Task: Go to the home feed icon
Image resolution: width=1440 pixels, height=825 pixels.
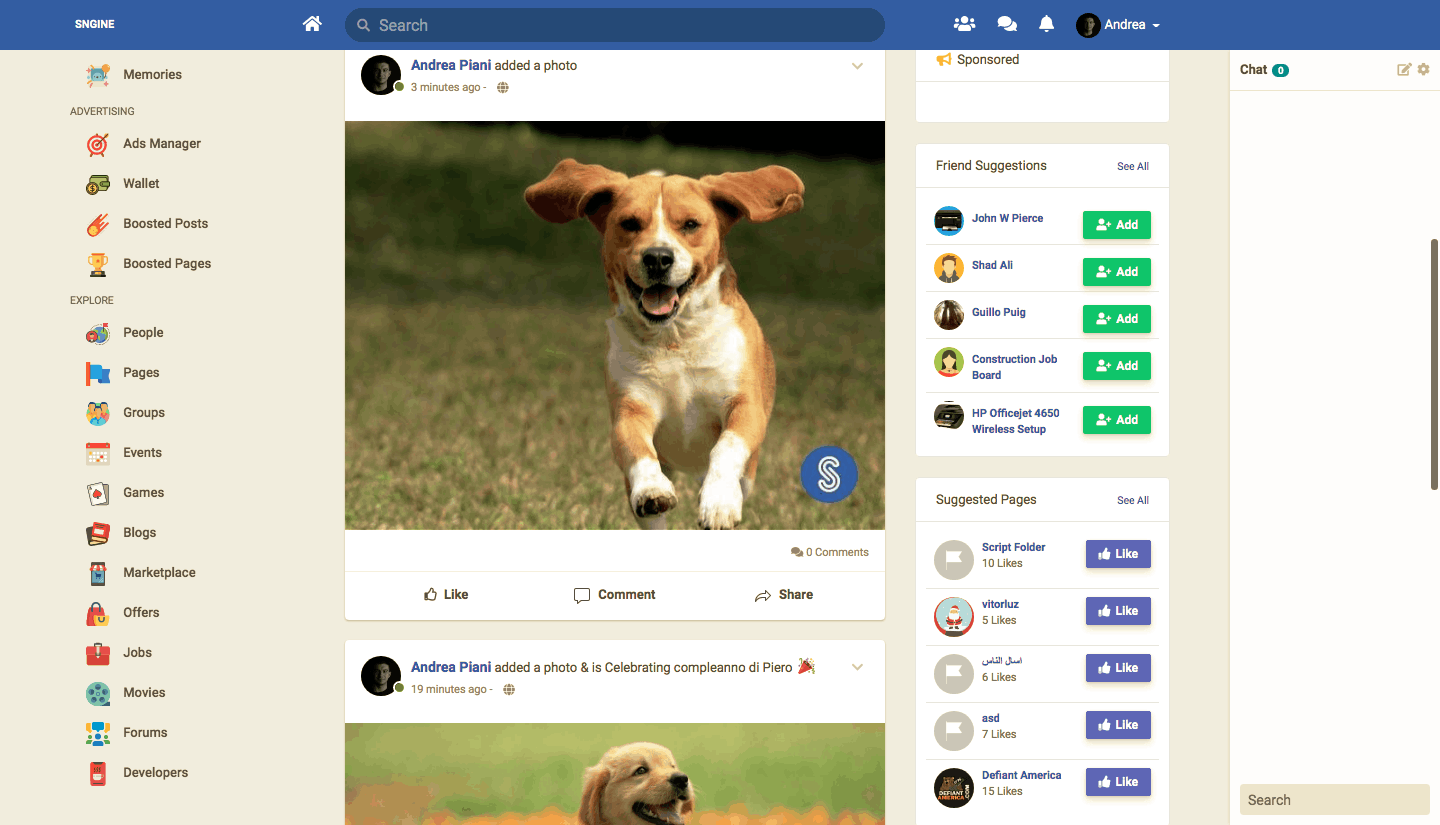Action: tap(312, 24)
